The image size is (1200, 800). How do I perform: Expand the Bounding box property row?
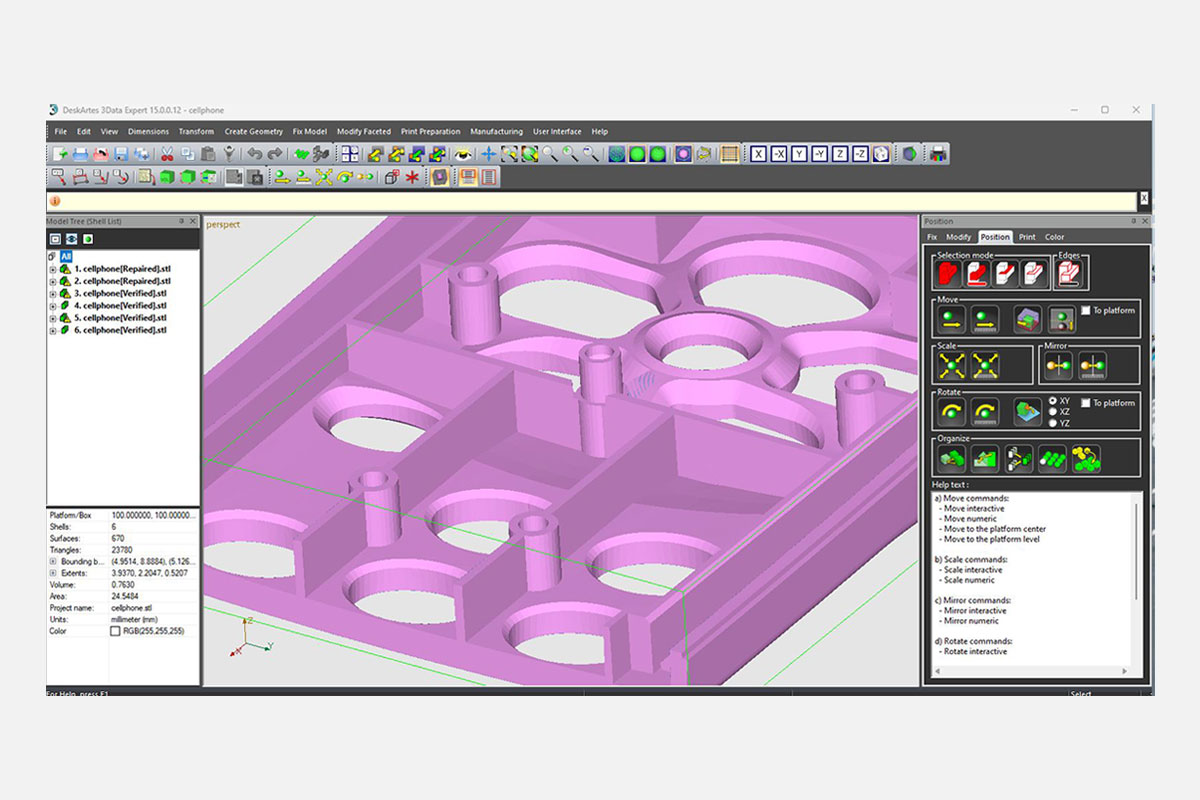point(52,561)
